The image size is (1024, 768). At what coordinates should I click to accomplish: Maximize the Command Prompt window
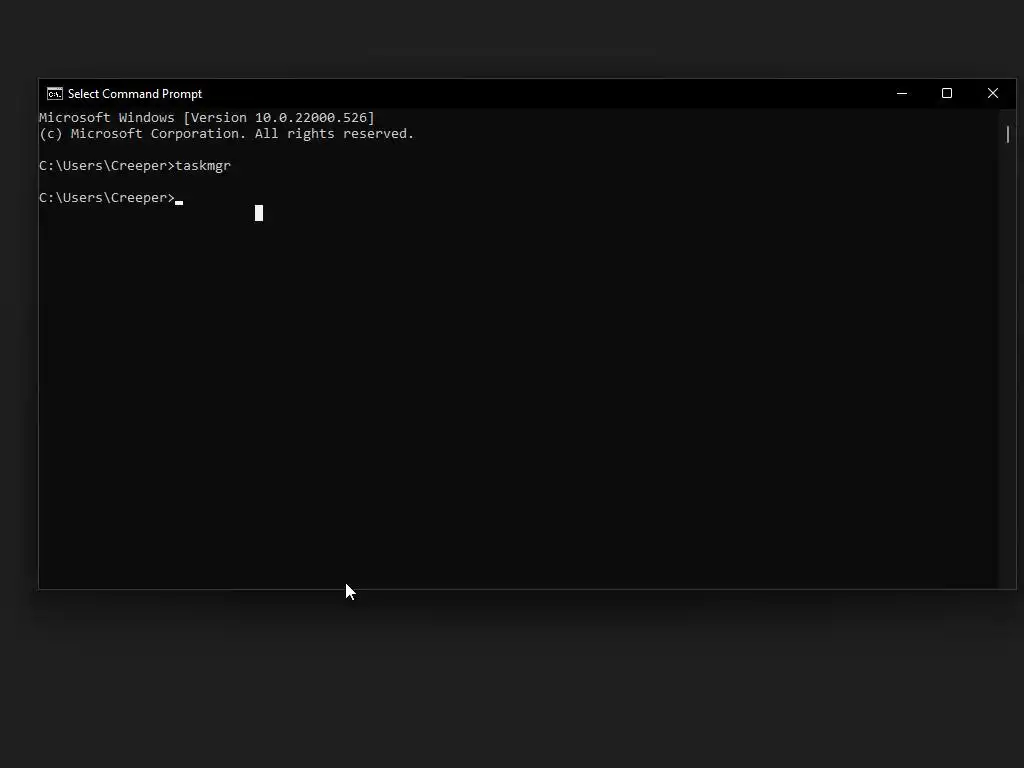coord(947,93)
